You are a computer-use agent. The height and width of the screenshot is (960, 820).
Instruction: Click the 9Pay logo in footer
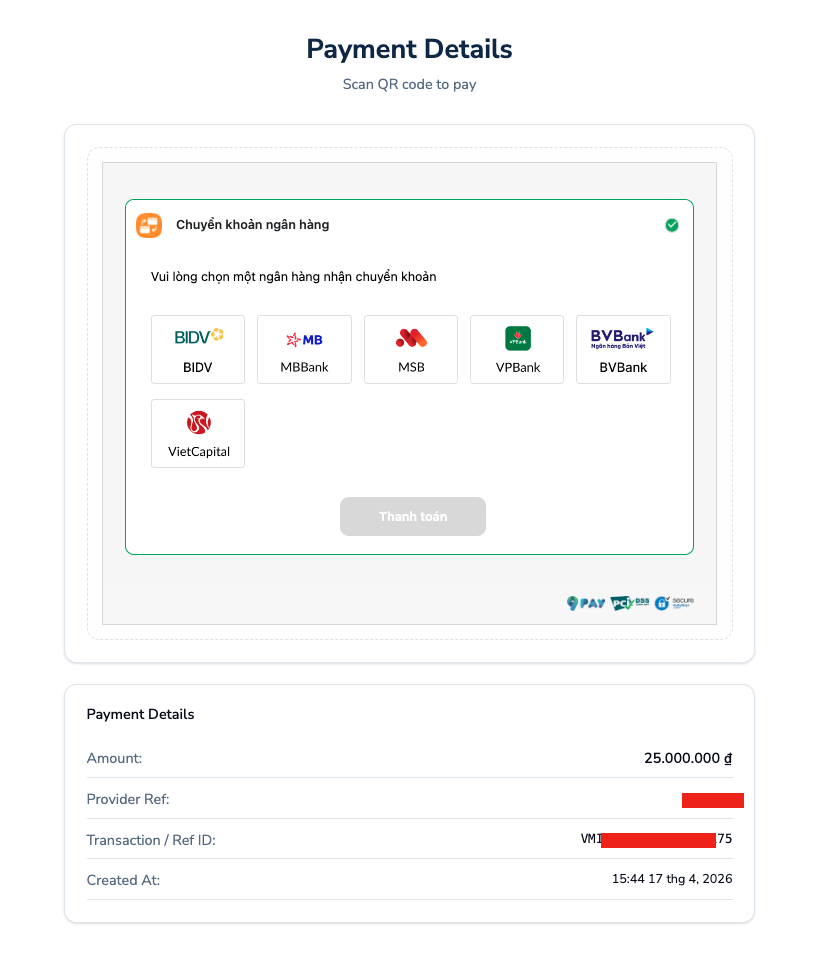click(586, 603)
